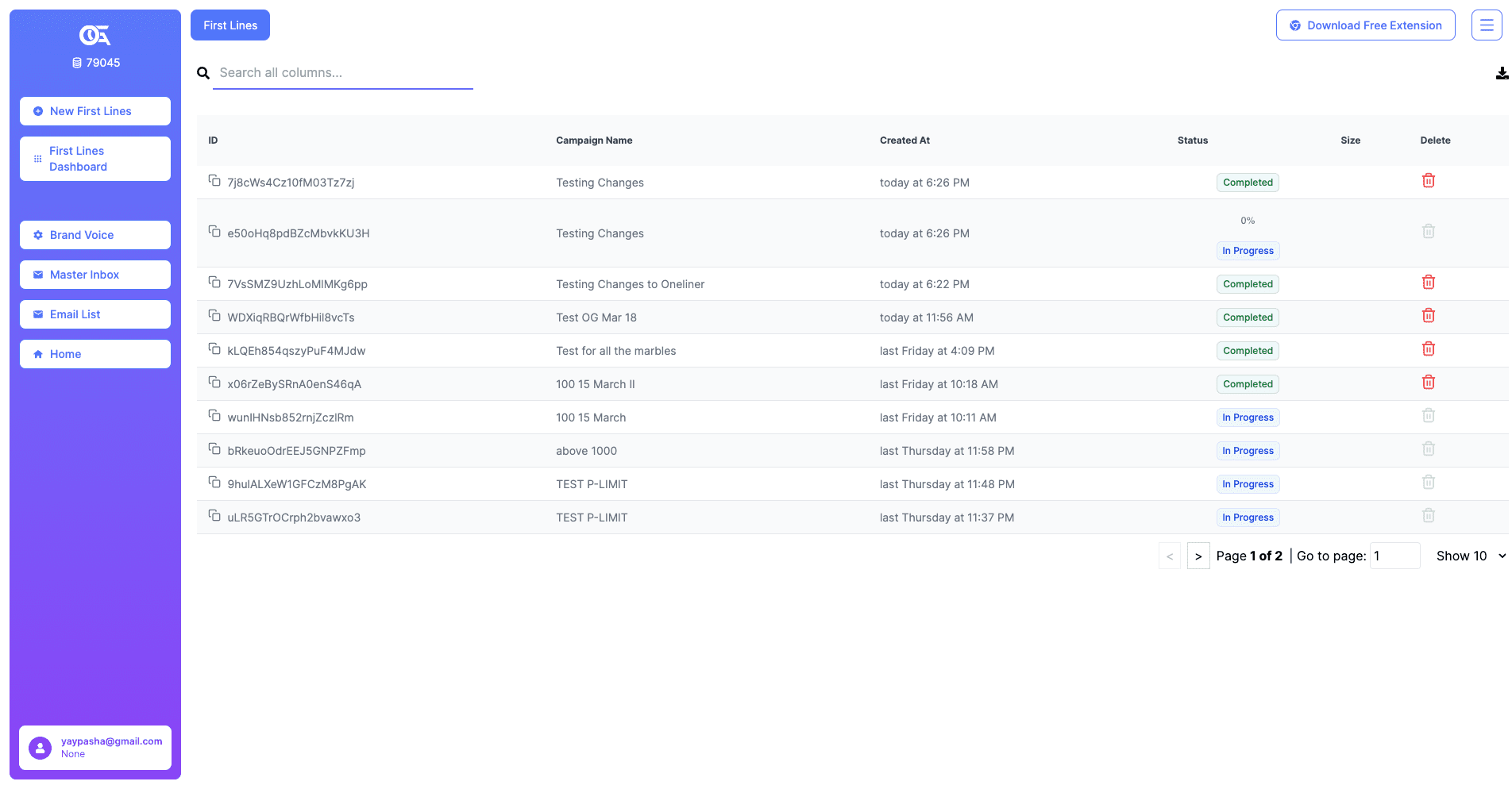1512x789 pixels.
Task: Click 'today at 11:56 AM' cell
Action: click(x=927, y=318)
